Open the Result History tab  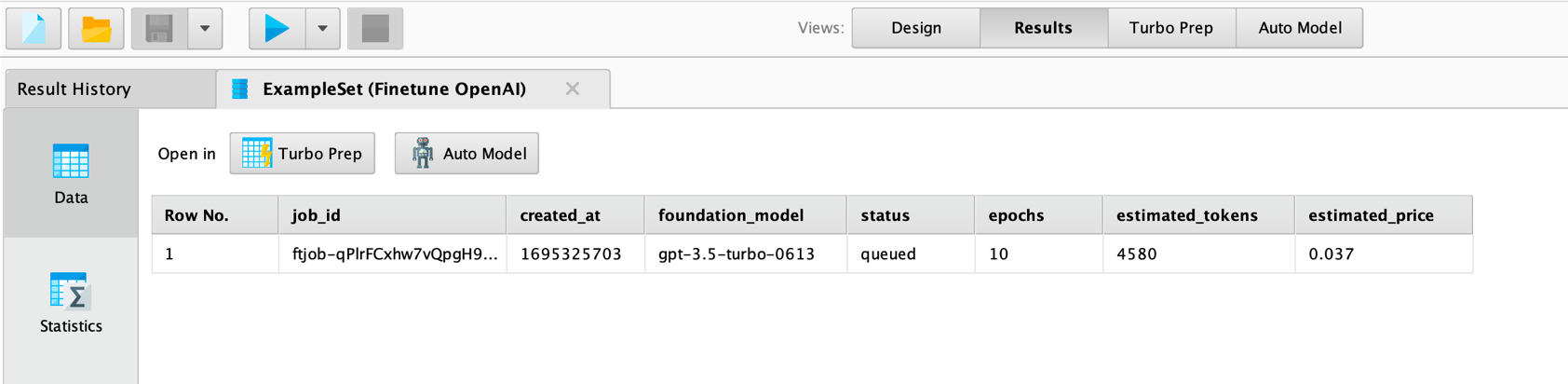tap(74, 89)
